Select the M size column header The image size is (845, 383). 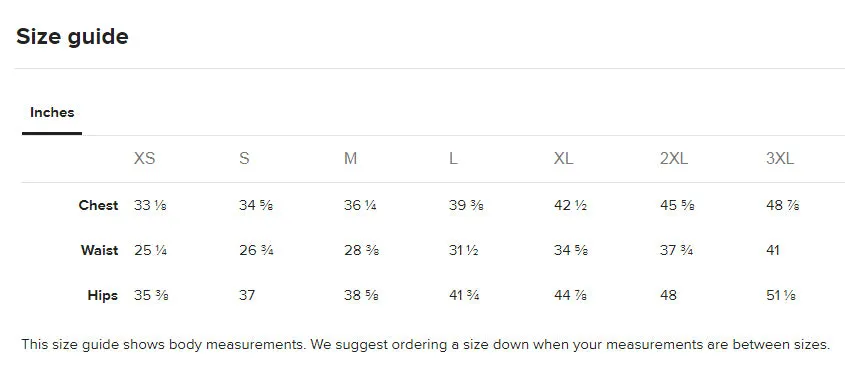[350, 159]
